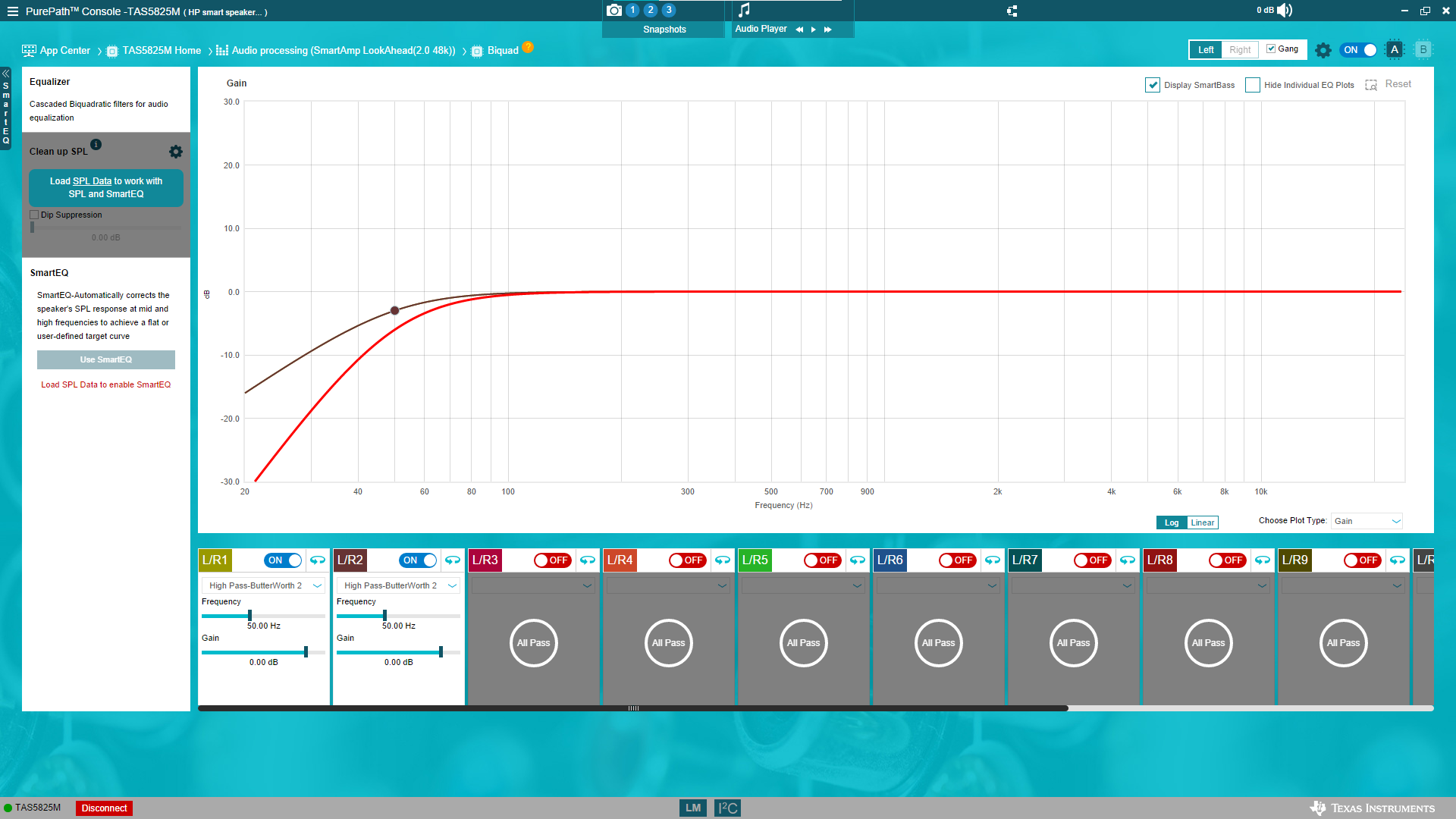
Task: Click the L/R1 link reset icon
Action: (318, 560)
